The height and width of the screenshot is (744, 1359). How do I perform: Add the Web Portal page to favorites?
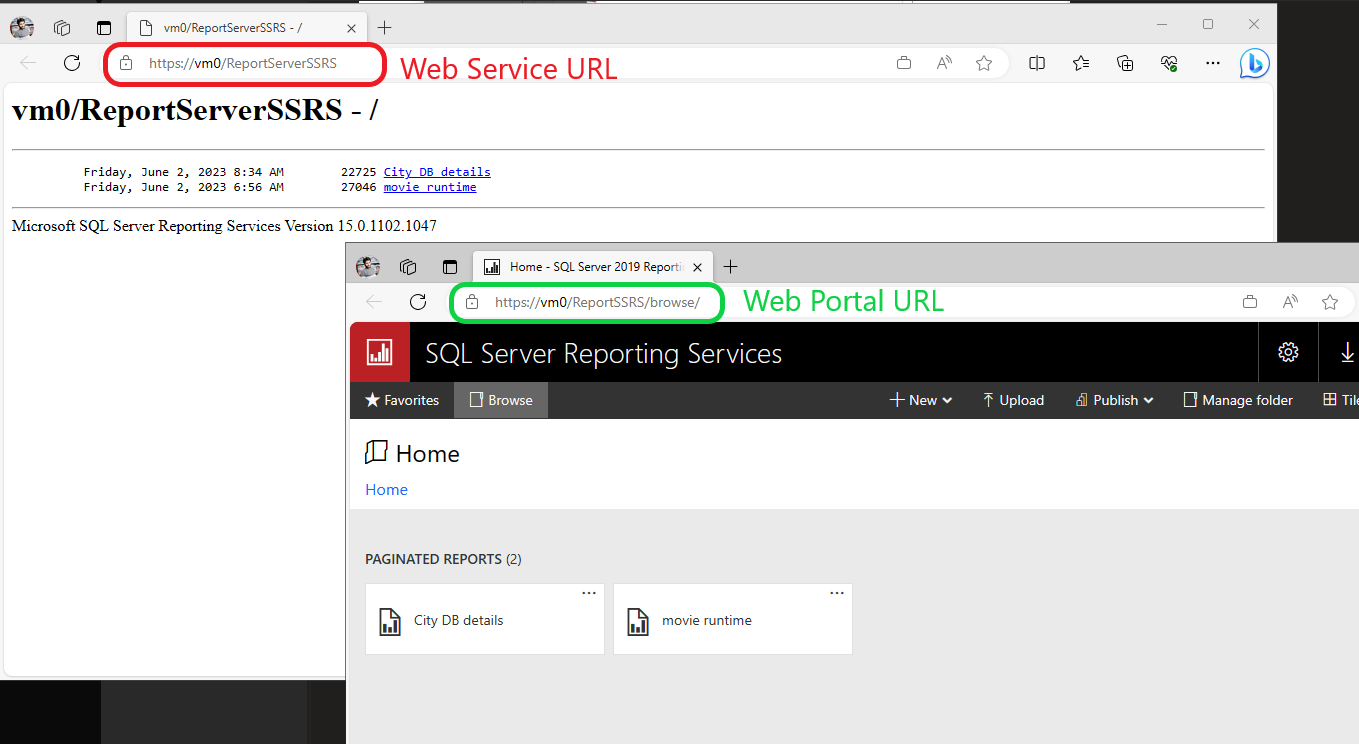[x=1330, y=302]
